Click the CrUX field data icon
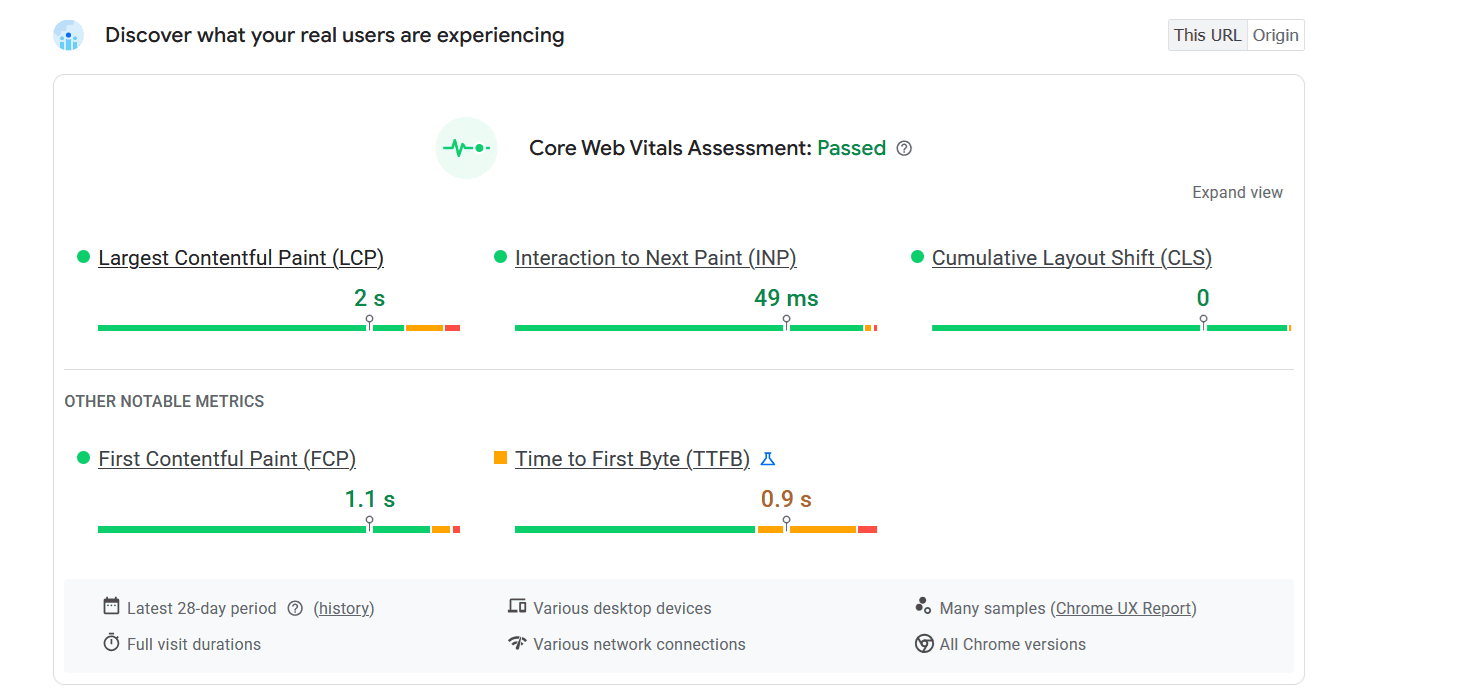 pos(68,36)
